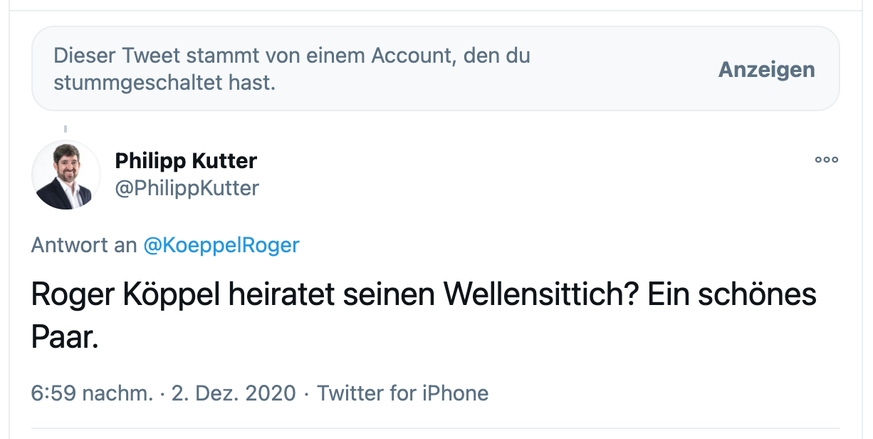The height and width of the screenshot is (439, 873).
Task: Click the display name Philipp Kutter
Action: [186, 161]
